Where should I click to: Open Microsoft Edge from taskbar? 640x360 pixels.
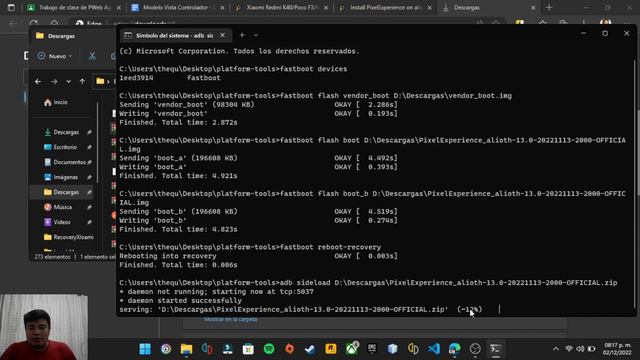point(454,349)
